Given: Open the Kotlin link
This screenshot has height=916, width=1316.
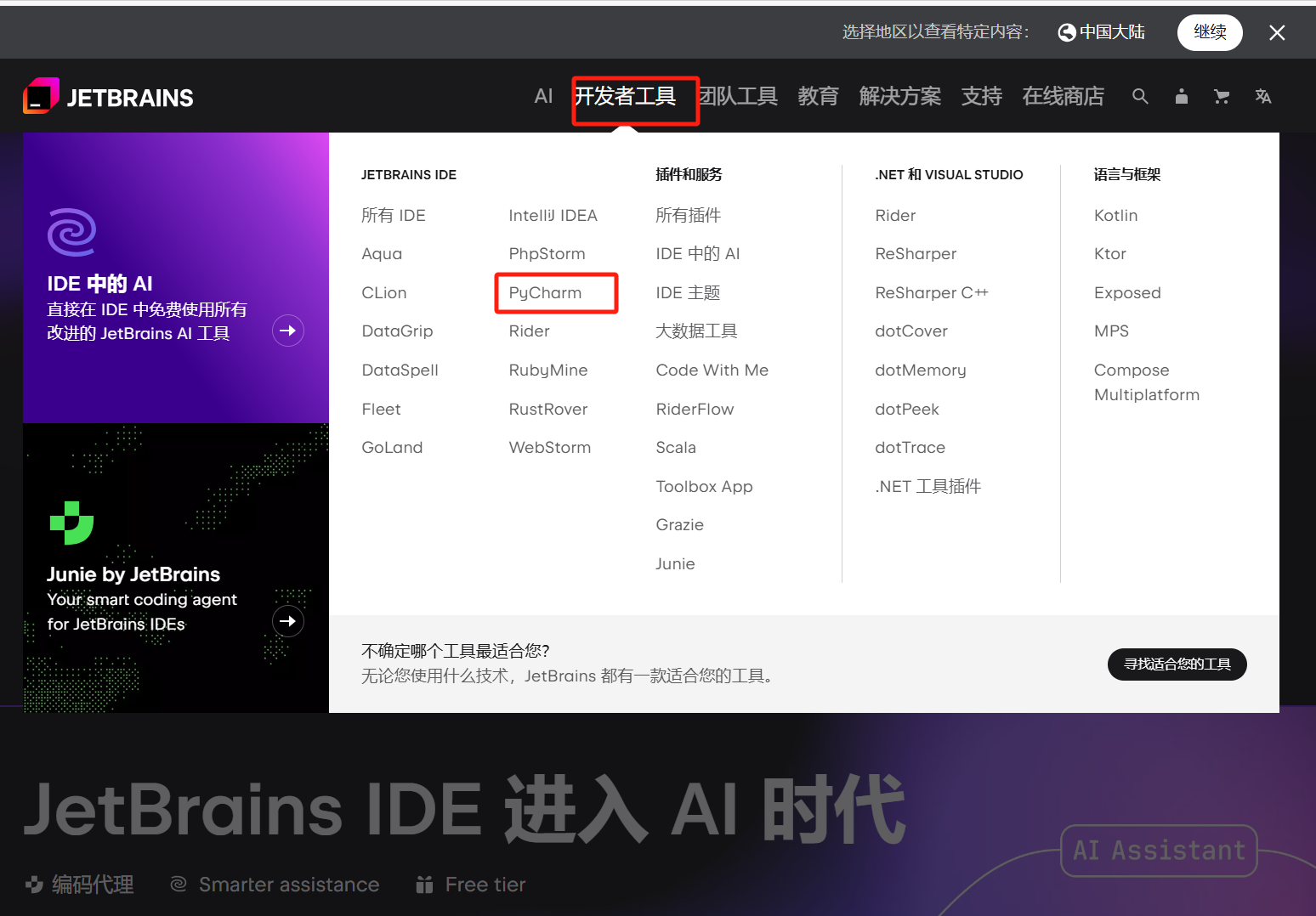Looking at the screenshot, I should coord(1115,215).
